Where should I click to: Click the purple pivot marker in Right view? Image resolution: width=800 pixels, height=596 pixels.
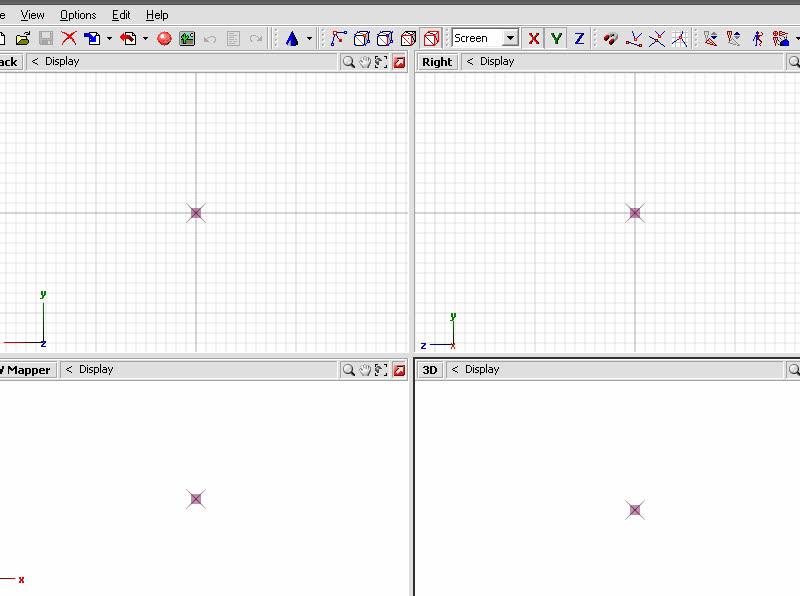pos(635,213)
